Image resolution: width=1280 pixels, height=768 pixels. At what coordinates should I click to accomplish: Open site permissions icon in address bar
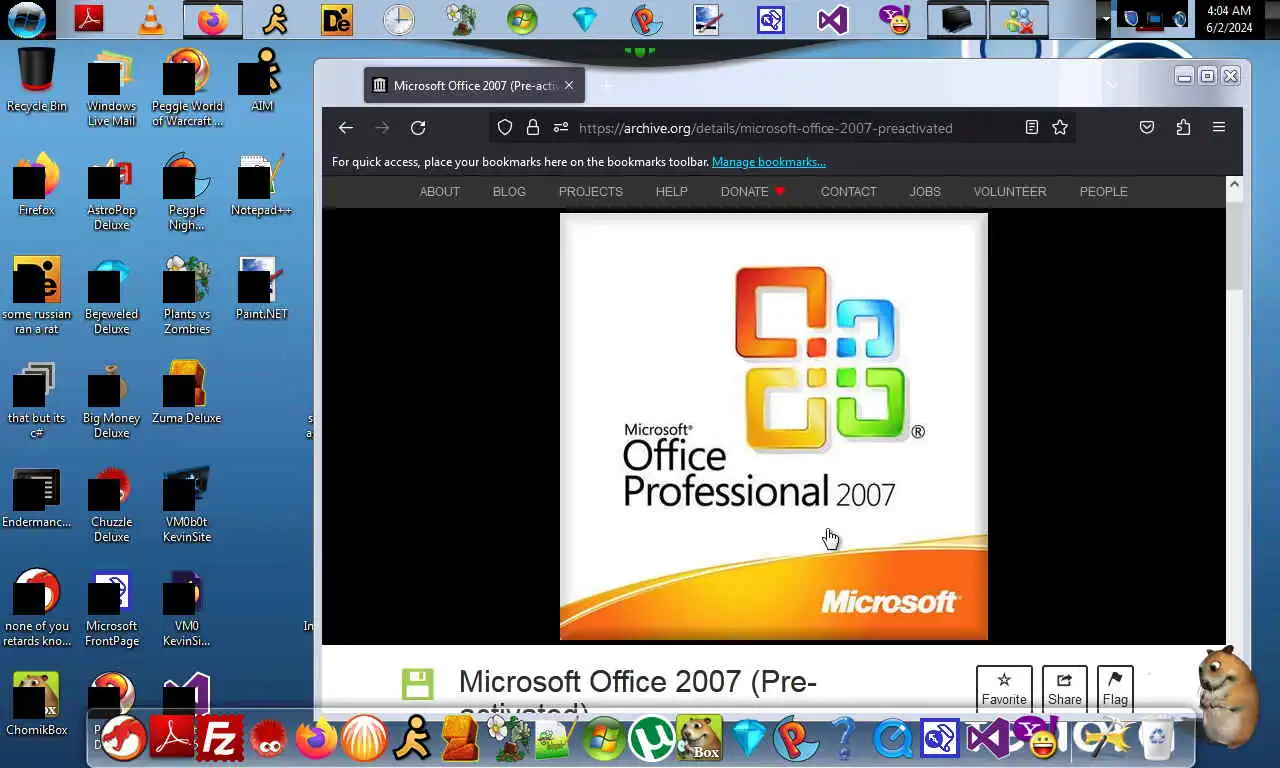(561, 128)
